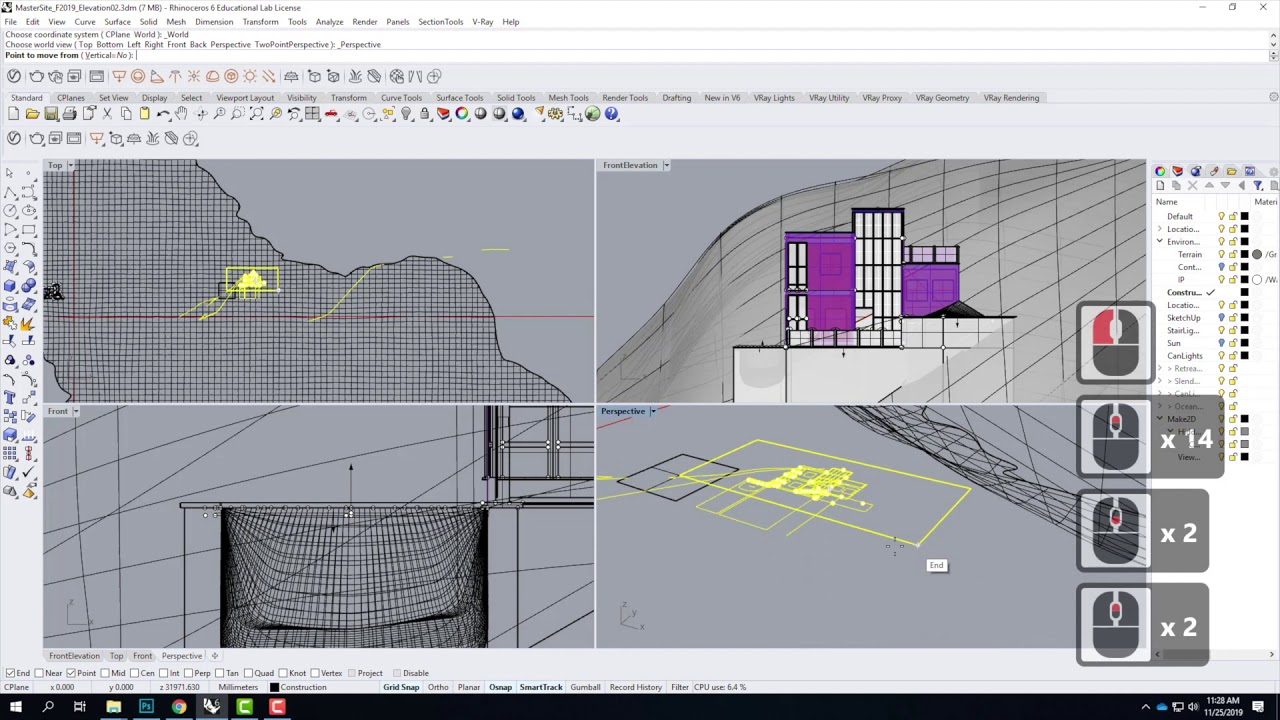Collapse the Environment layer group
This screenshot has width=1280, height=720.
click(1158, 241)
